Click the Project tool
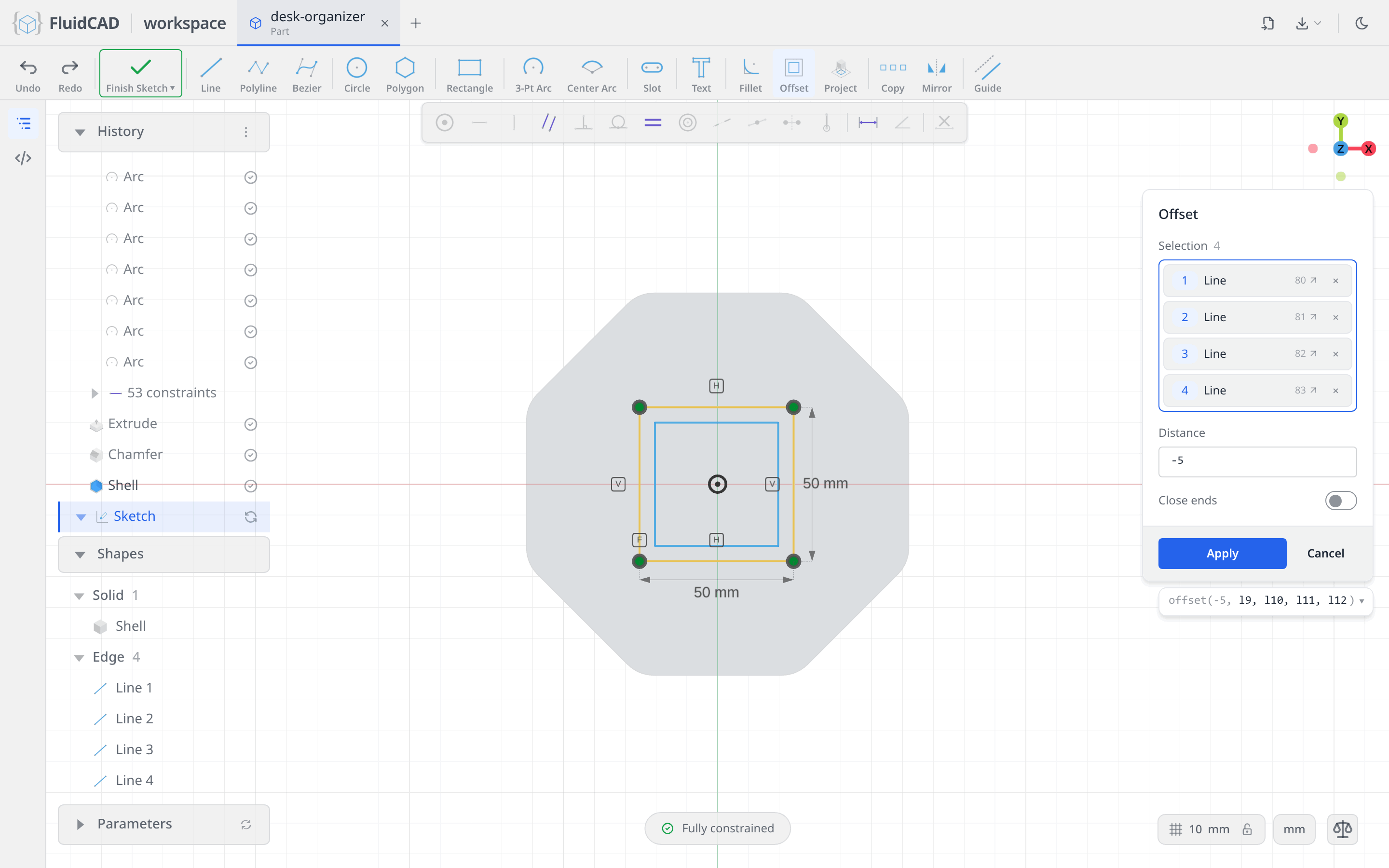Screen dimensions: 1389x868 pyautogui.click(x=840, y=75)
